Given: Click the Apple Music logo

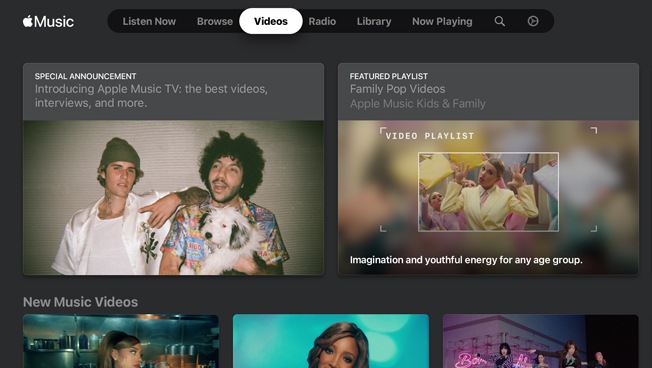Looking at the screenshot, I should (x=48, y=21).
